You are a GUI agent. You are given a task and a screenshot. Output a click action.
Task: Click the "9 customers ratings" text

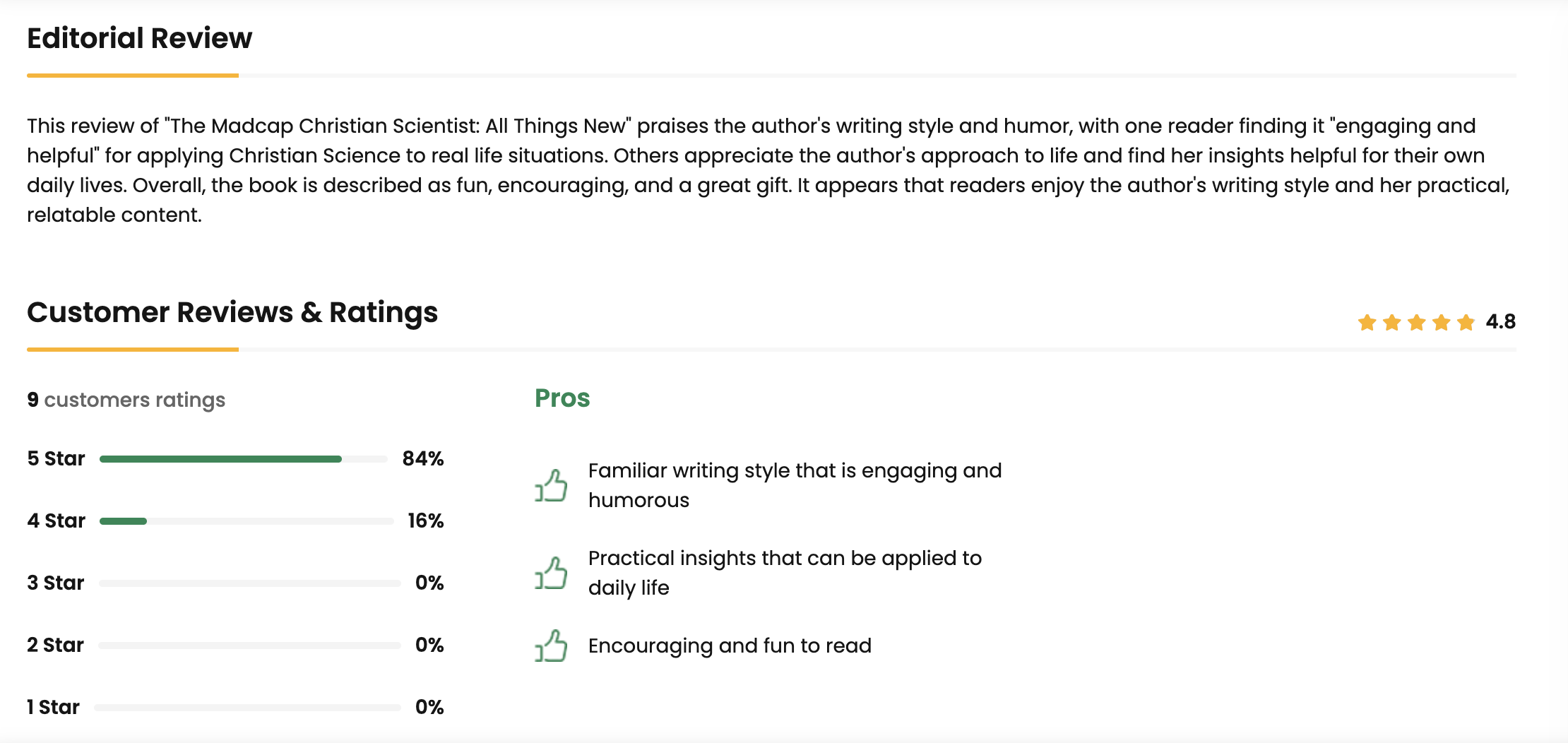(126, 400)
